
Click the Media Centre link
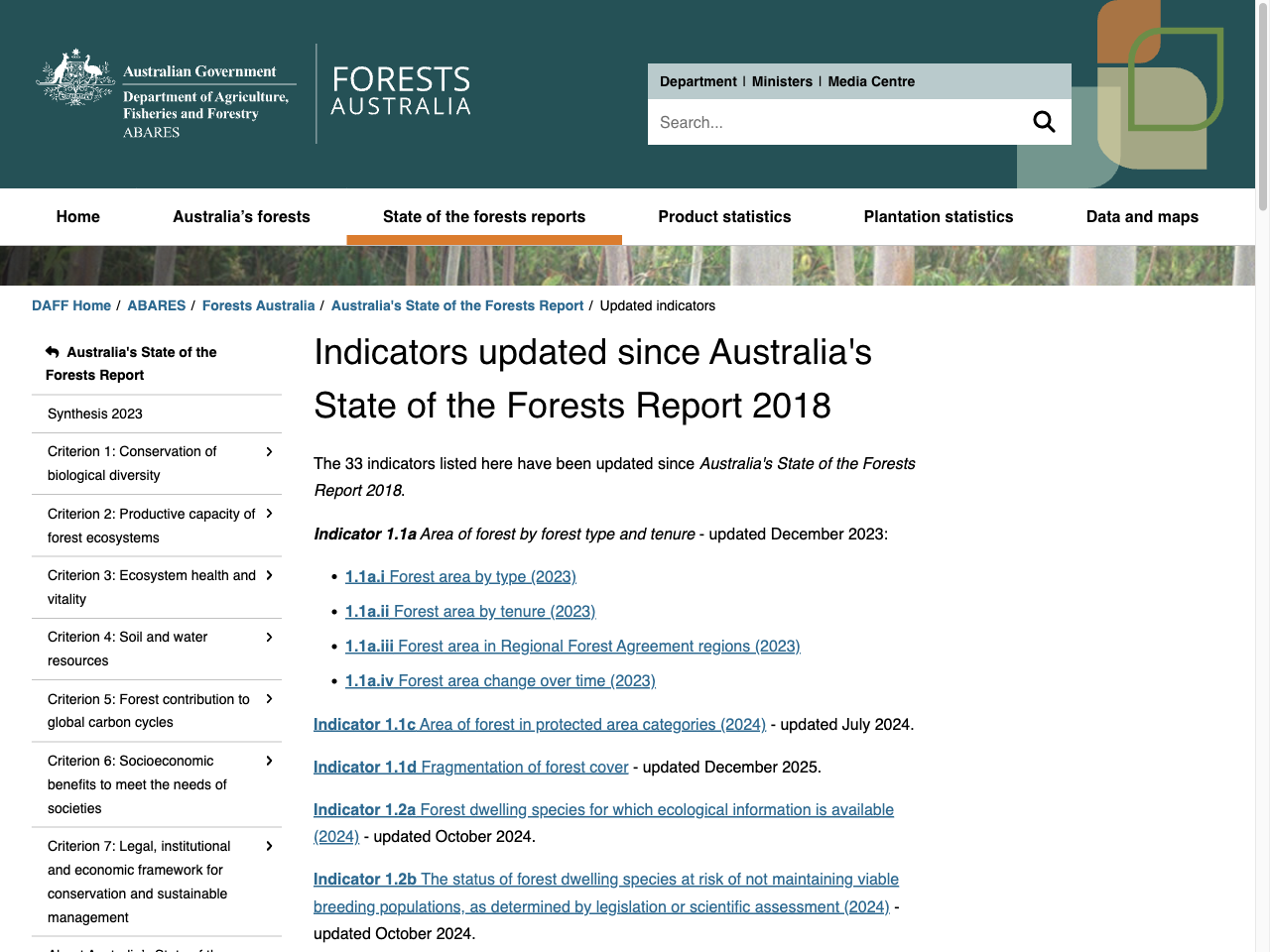click(x=871, y=81)
